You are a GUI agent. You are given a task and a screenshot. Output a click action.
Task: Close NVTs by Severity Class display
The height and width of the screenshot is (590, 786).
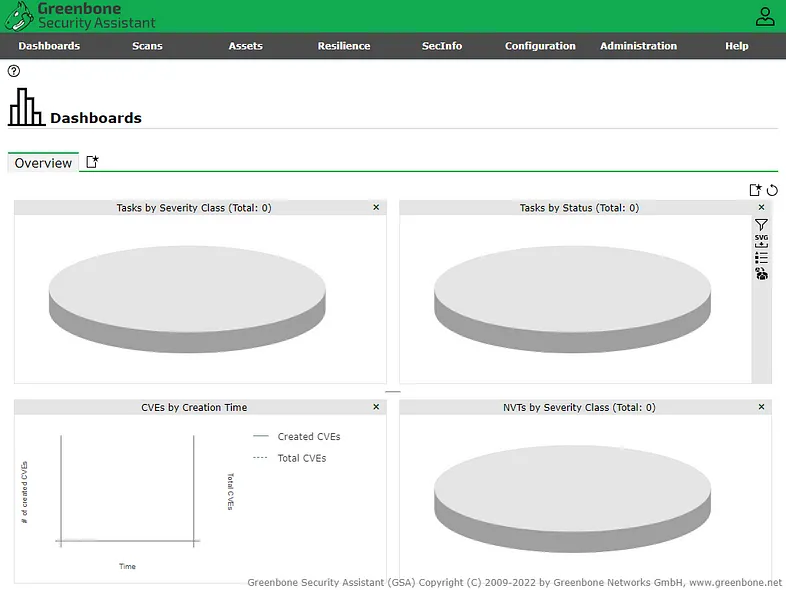click(x=761, y=407)
